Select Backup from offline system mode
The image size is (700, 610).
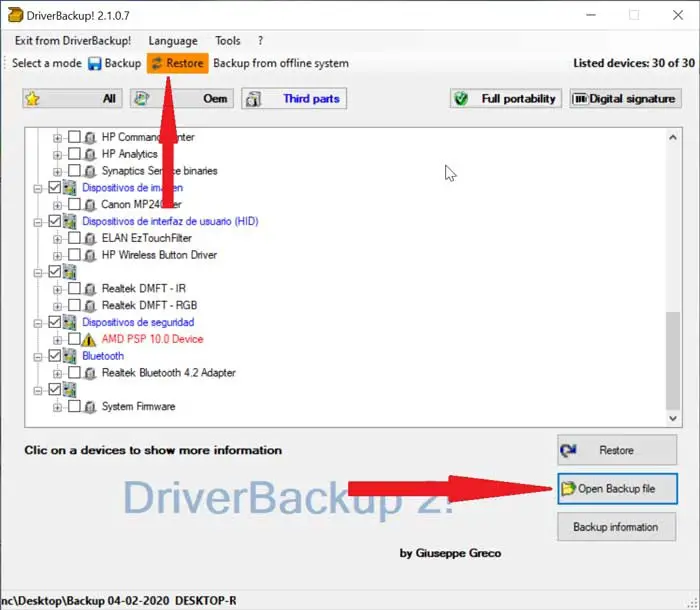pyautogui.click(x=281, y=63)
